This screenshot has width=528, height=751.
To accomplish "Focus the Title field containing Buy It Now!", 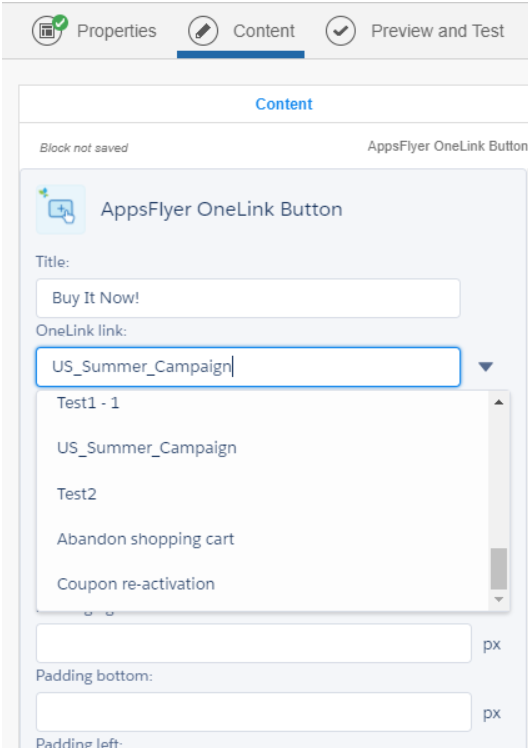I will (248, 298).
